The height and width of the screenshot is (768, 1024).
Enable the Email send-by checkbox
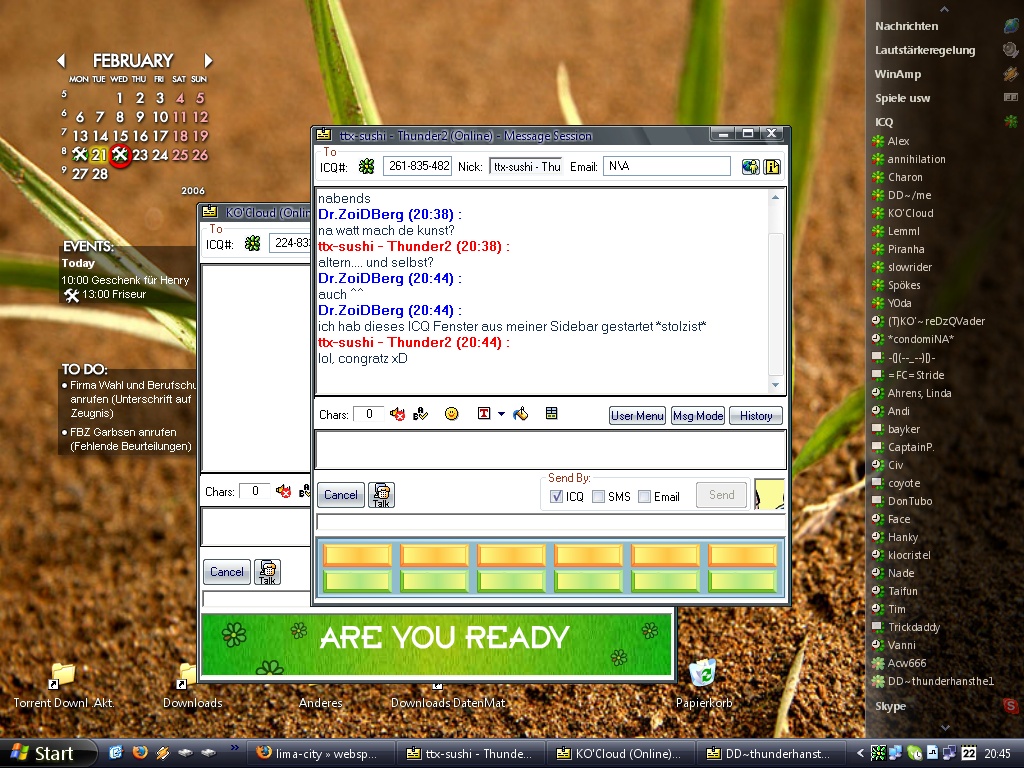pyautogui.click(x=645, y=496)
